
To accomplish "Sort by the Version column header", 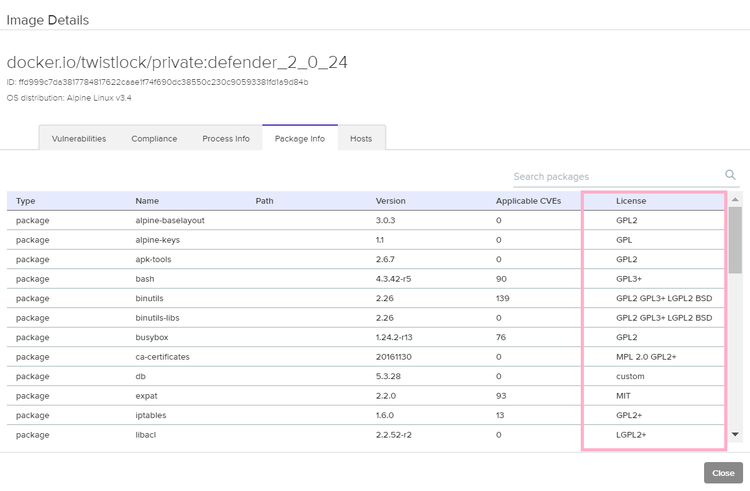I will [x=391, y=201].
